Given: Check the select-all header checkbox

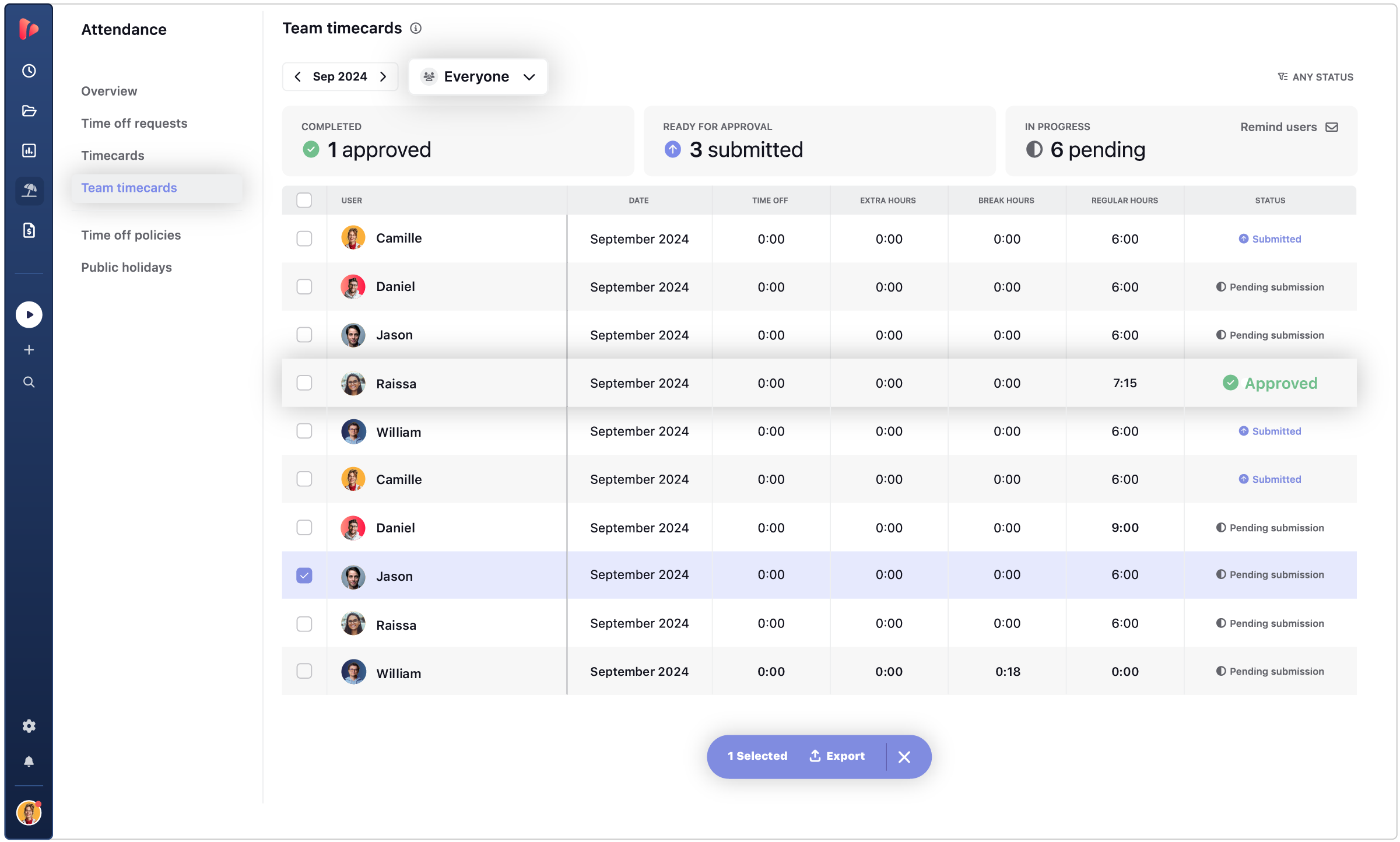Looking at the screenshot, I should coord(304,200).
